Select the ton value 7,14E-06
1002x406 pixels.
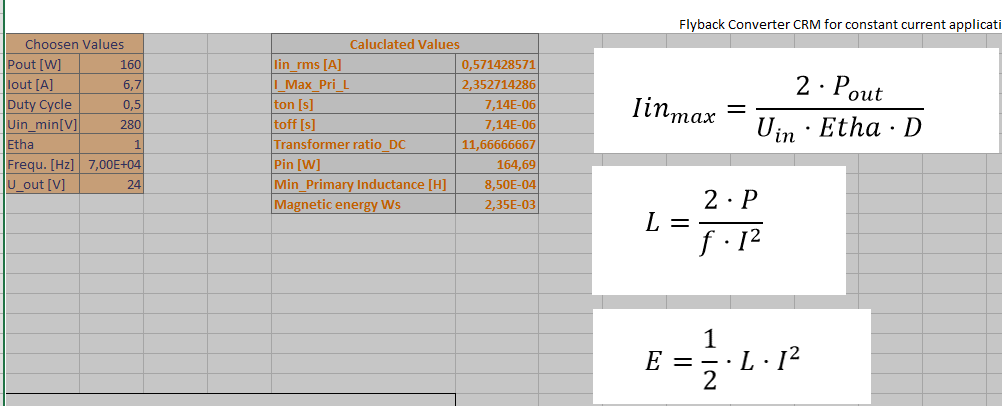(497, 104)
